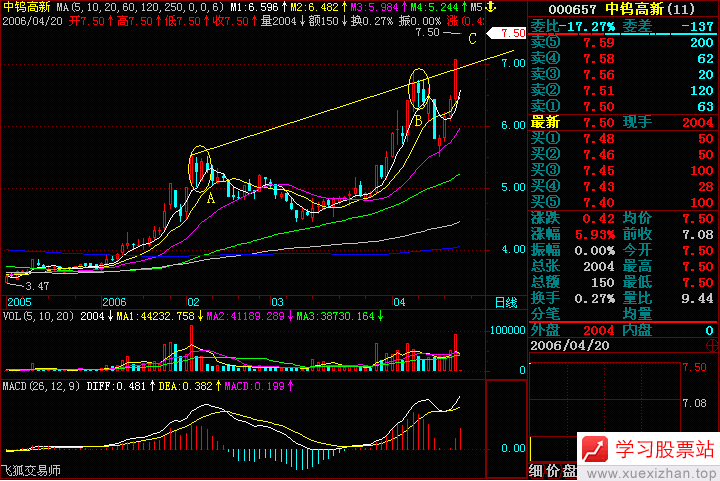Click the 现手 2004 value
Screen dimensions: 720x481
(x=698, y=123)
